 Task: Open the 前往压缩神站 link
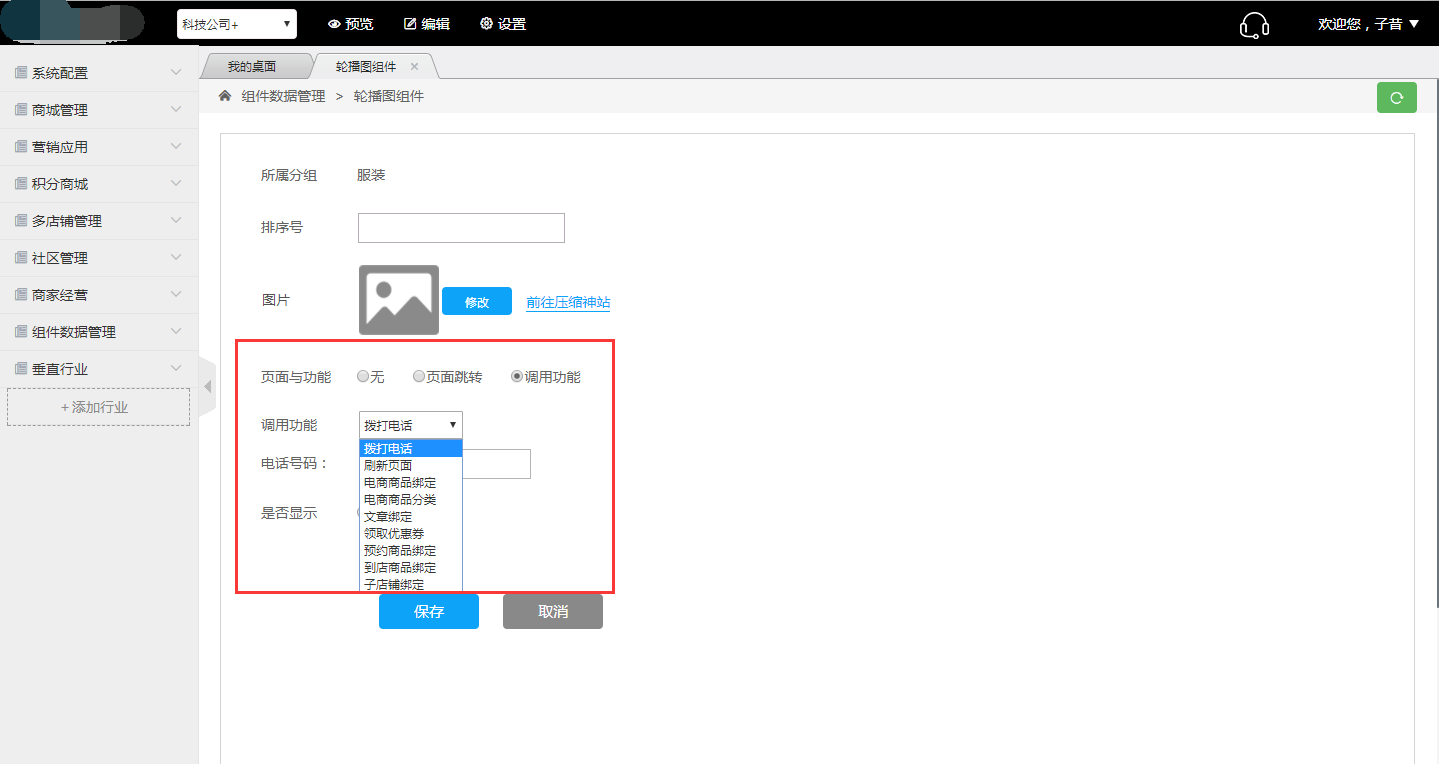point(568,302)
